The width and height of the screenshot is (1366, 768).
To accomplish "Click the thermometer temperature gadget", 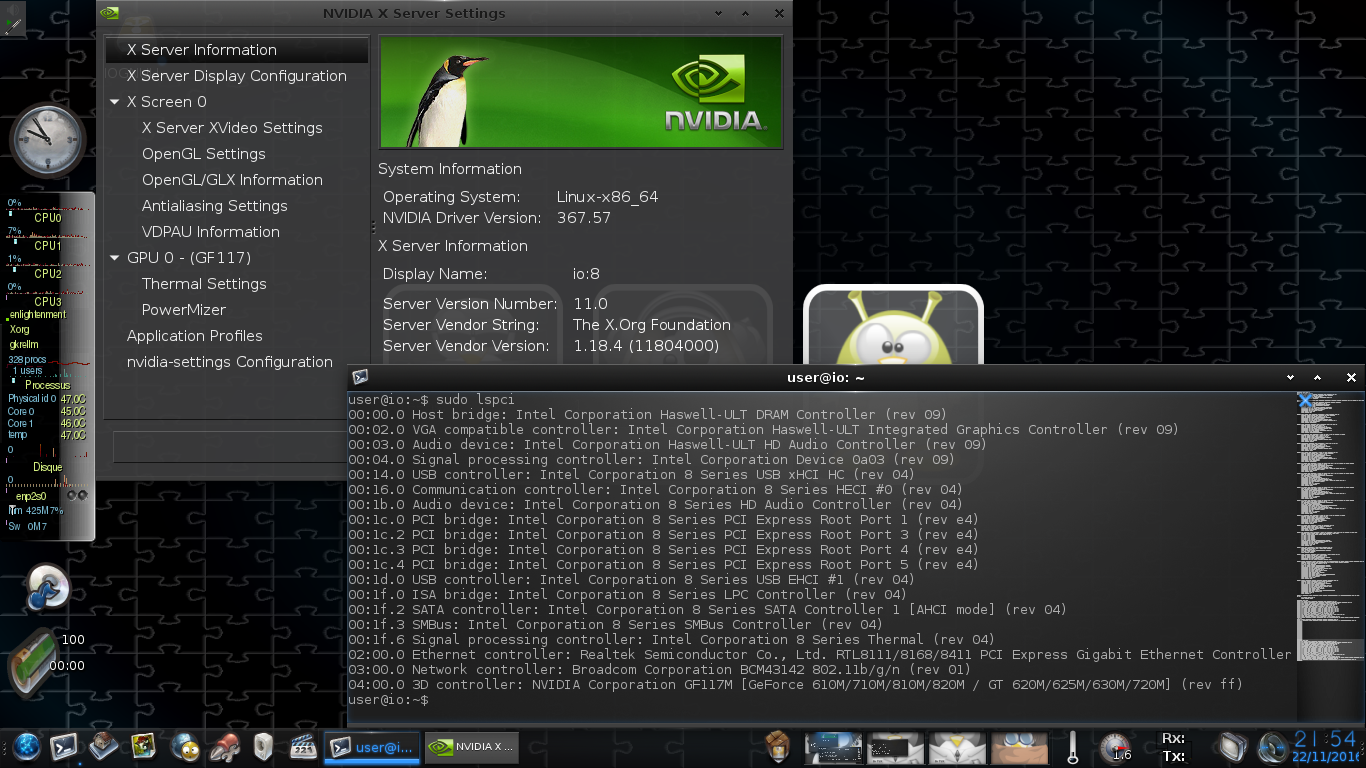I will (x=1073, y=747).
